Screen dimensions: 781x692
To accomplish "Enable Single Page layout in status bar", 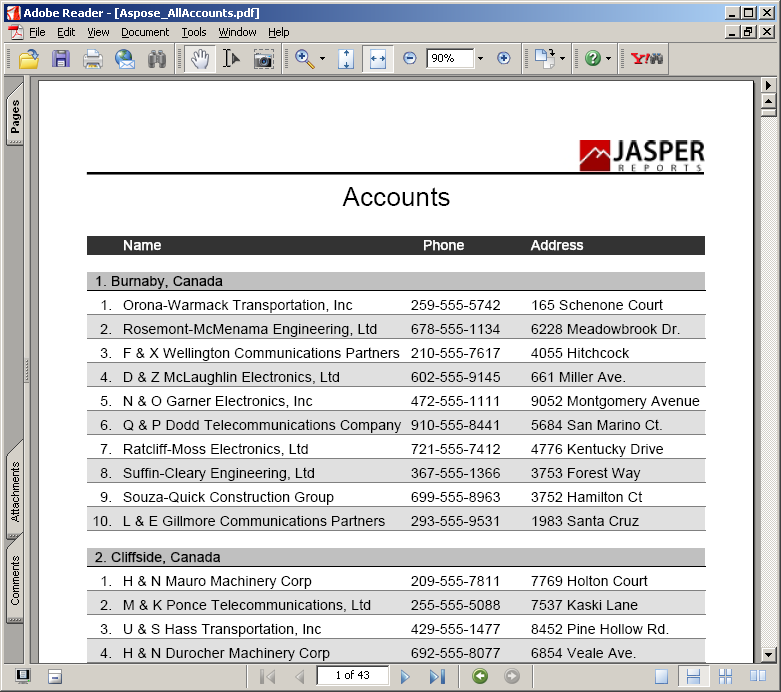I will (x=661, y=676).
